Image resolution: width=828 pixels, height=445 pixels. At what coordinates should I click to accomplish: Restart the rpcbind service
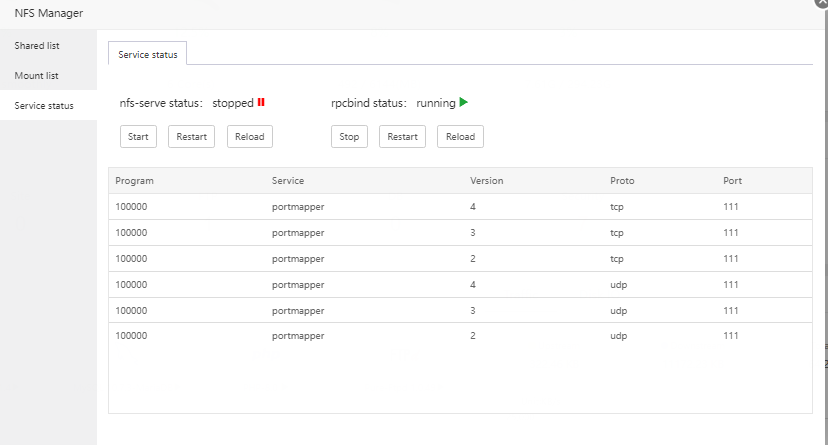[402, 137]
